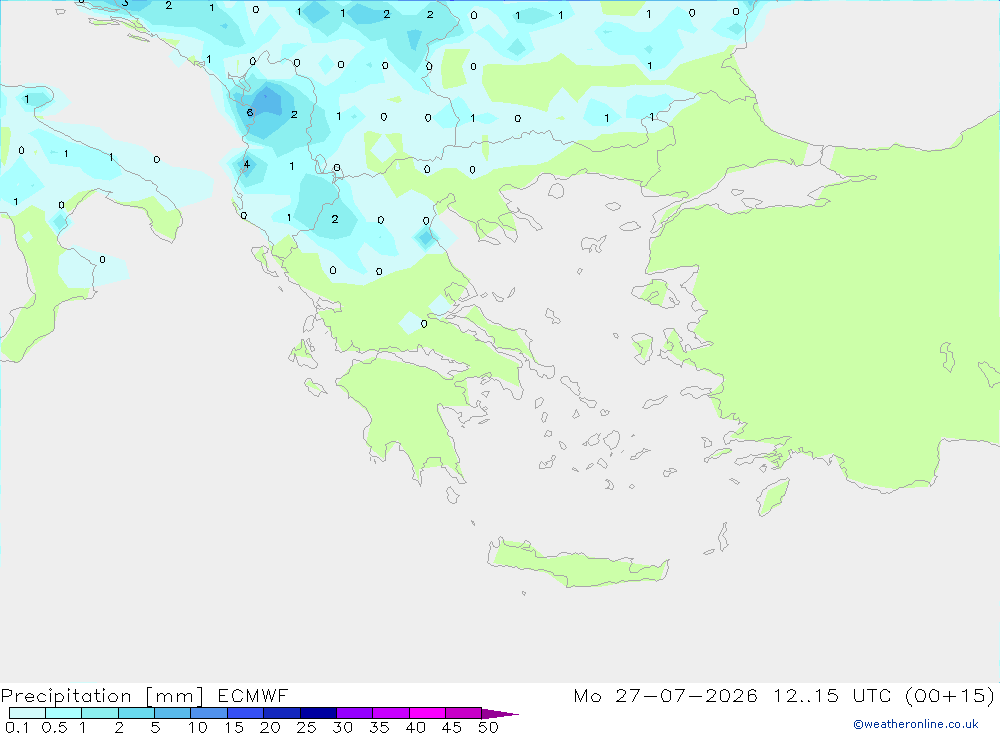Click the above-50 arrow tip of legend
This screenshot has width=1000, height=733.
point(499,714)
